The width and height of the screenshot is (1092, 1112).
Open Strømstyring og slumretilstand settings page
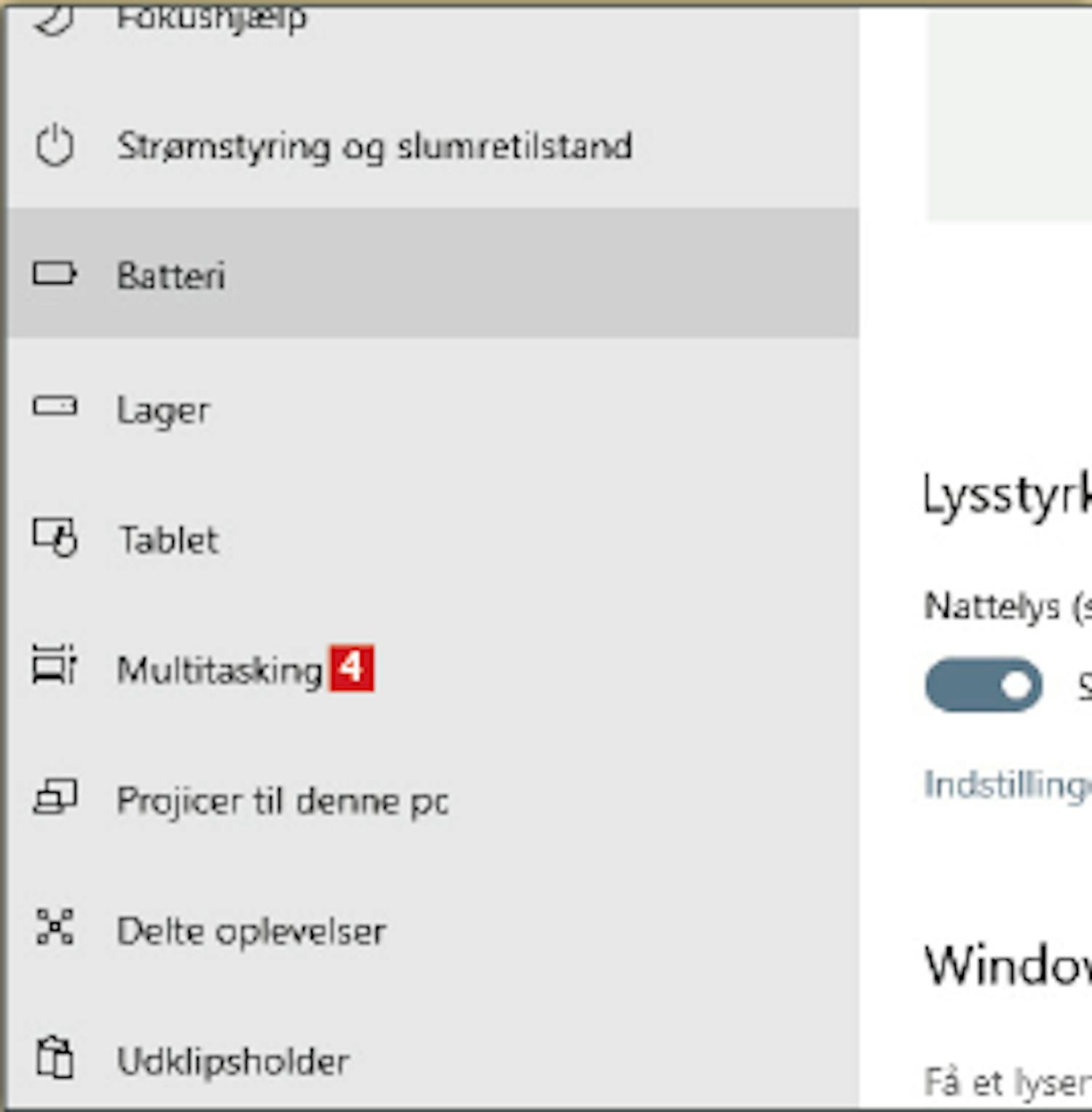374,146
